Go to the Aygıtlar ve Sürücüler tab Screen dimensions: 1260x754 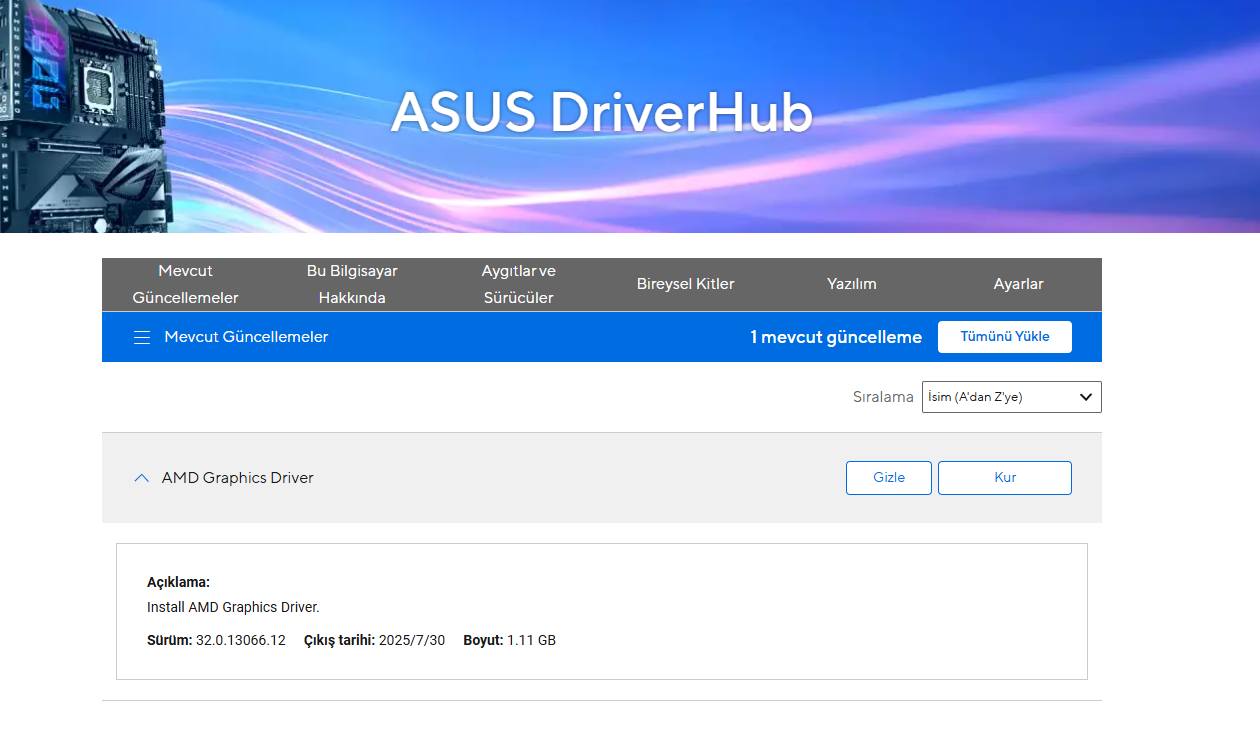519,284
